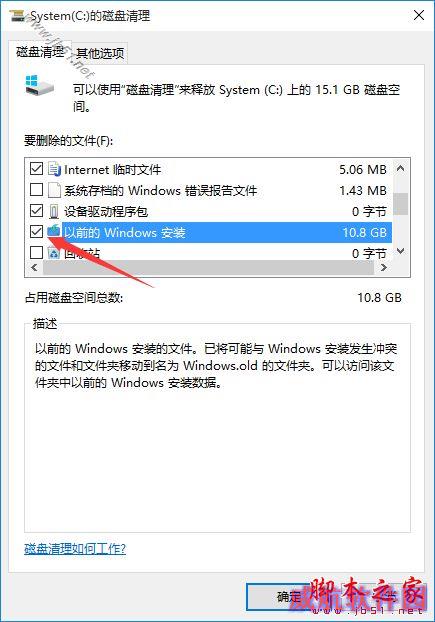Click the file list scroll down arrow

tap(401, 251)
